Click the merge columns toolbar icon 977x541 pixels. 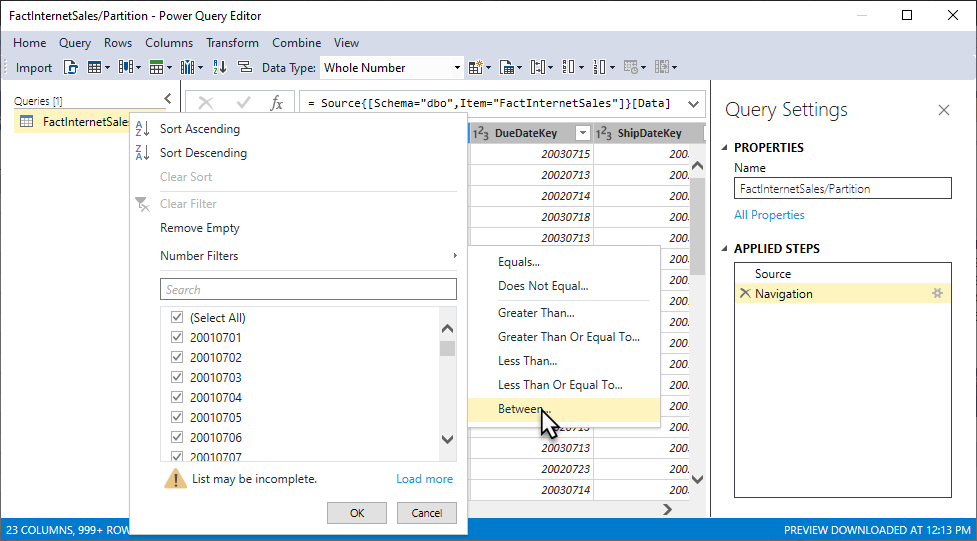point(537,68)
